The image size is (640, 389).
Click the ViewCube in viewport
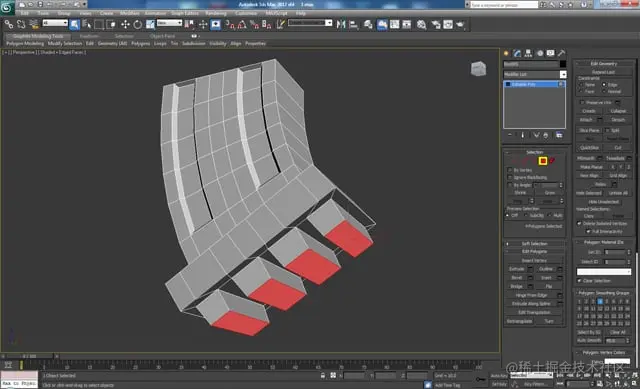[x=478, y=69]
